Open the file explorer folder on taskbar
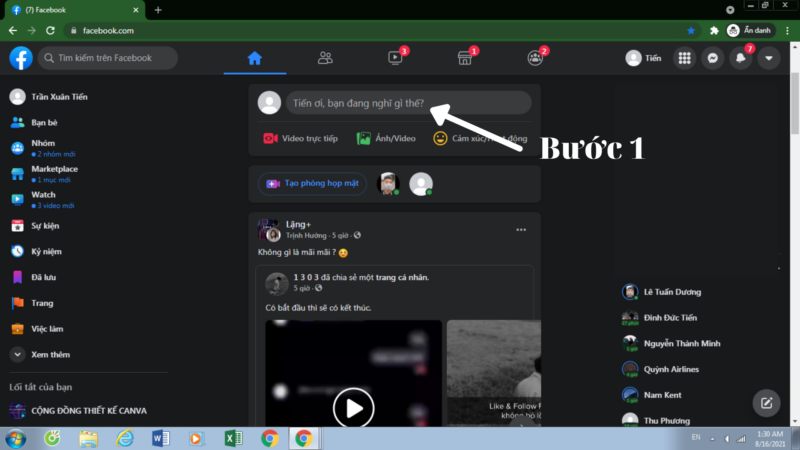Image resolution: width=800 pixels, height=450 pixels. click(x=88, y=439)
